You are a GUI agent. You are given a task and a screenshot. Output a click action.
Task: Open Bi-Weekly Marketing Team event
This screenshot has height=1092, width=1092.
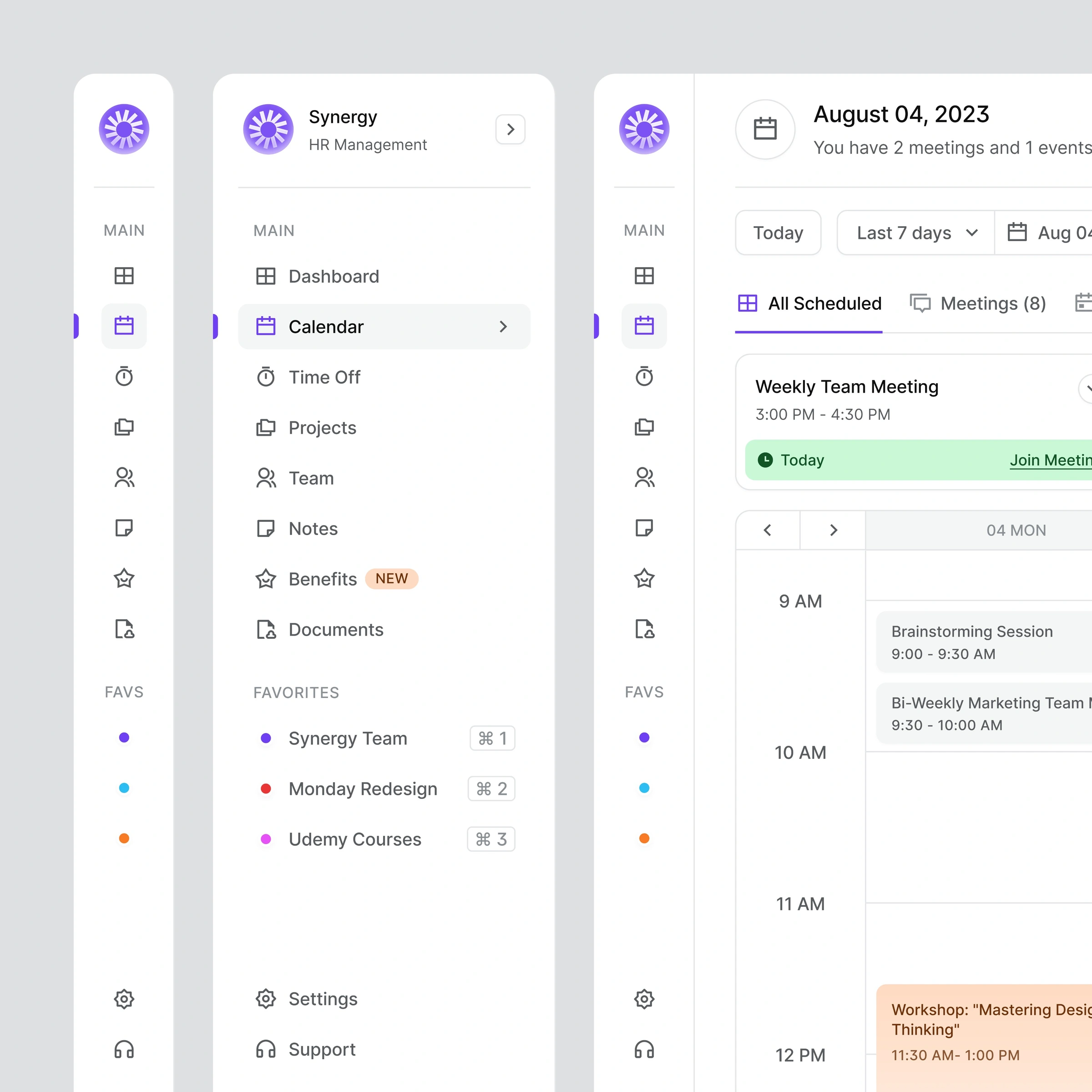pos(984,713)
